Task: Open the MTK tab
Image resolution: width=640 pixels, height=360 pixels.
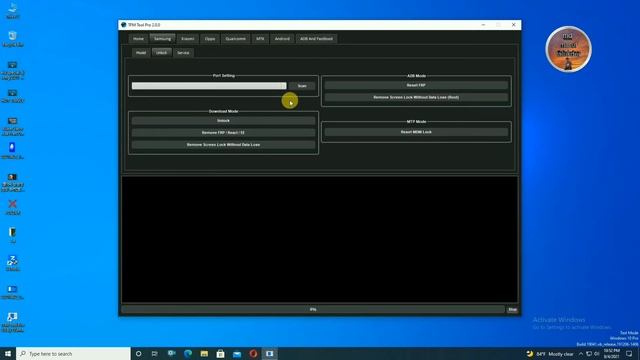Action: pyautogui.click(x=260, y=39)
